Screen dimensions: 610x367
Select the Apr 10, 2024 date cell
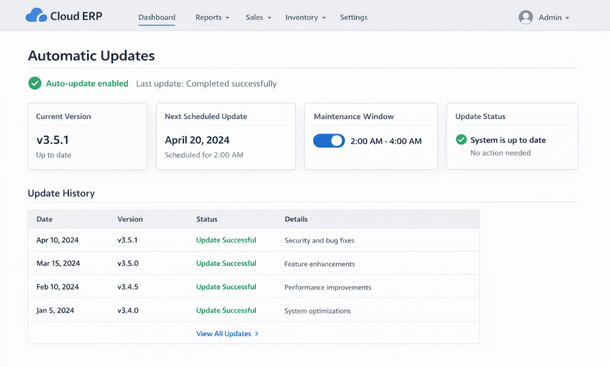[58, 240]
